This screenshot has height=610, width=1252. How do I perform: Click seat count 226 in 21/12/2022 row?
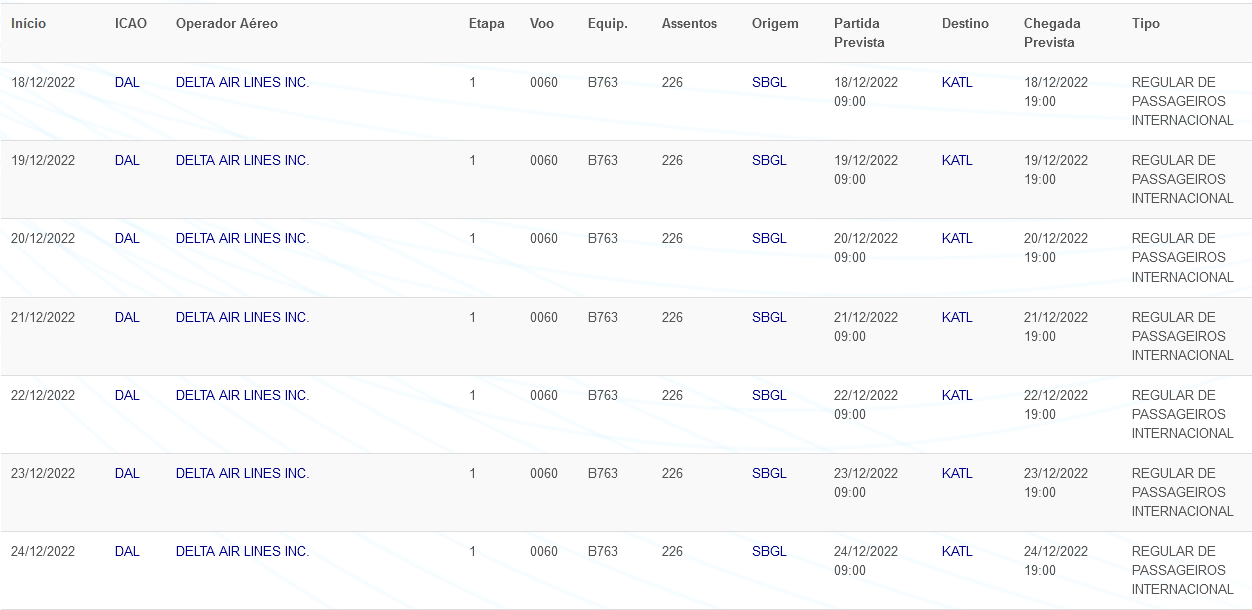(x=672, y=317)
